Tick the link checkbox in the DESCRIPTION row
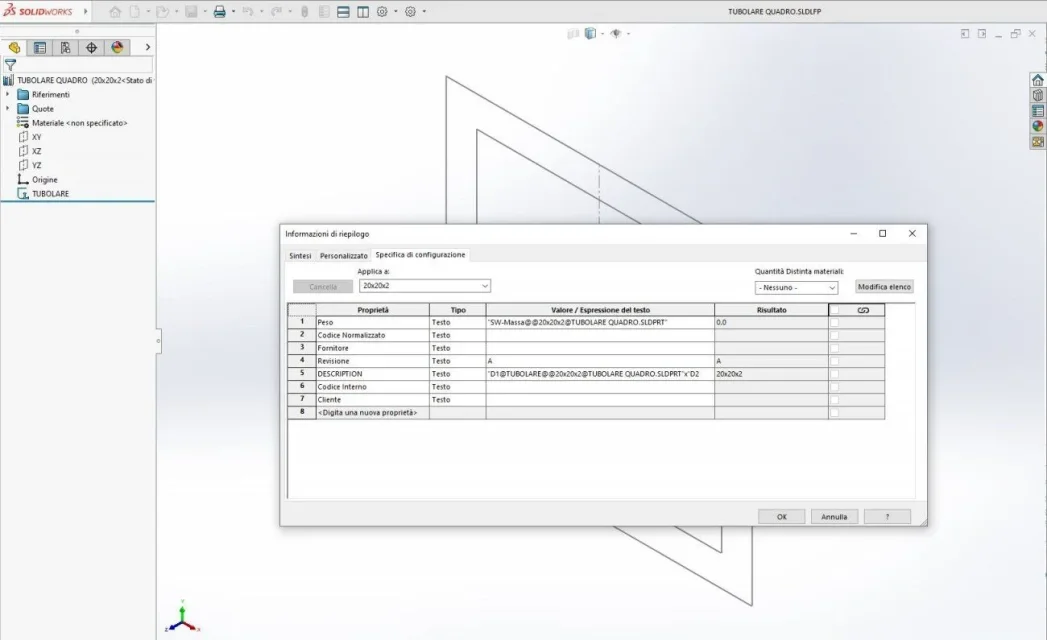Image resolution: width=1047 pixels, height=640 pixels. [x=835, y=373]
